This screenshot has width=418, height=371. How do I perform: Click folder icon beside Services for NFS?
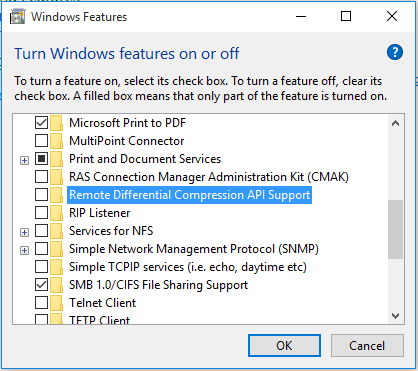coord(56,231)
